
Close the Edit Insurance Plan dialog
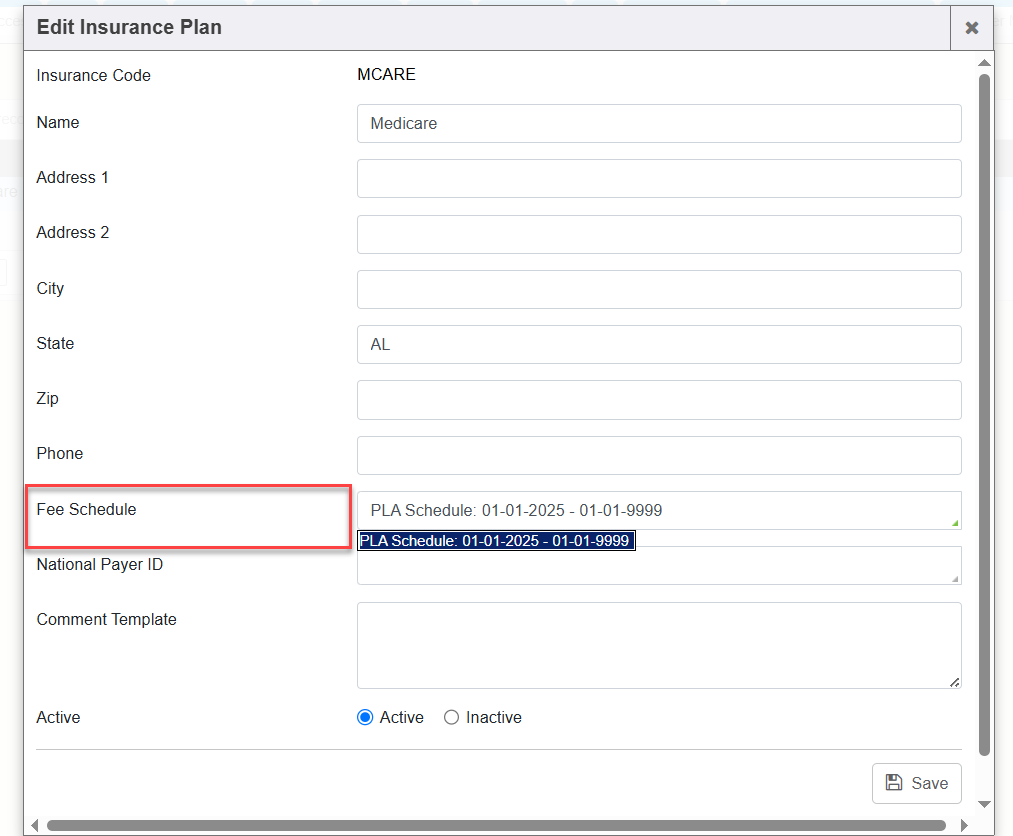tap(971, 28)
